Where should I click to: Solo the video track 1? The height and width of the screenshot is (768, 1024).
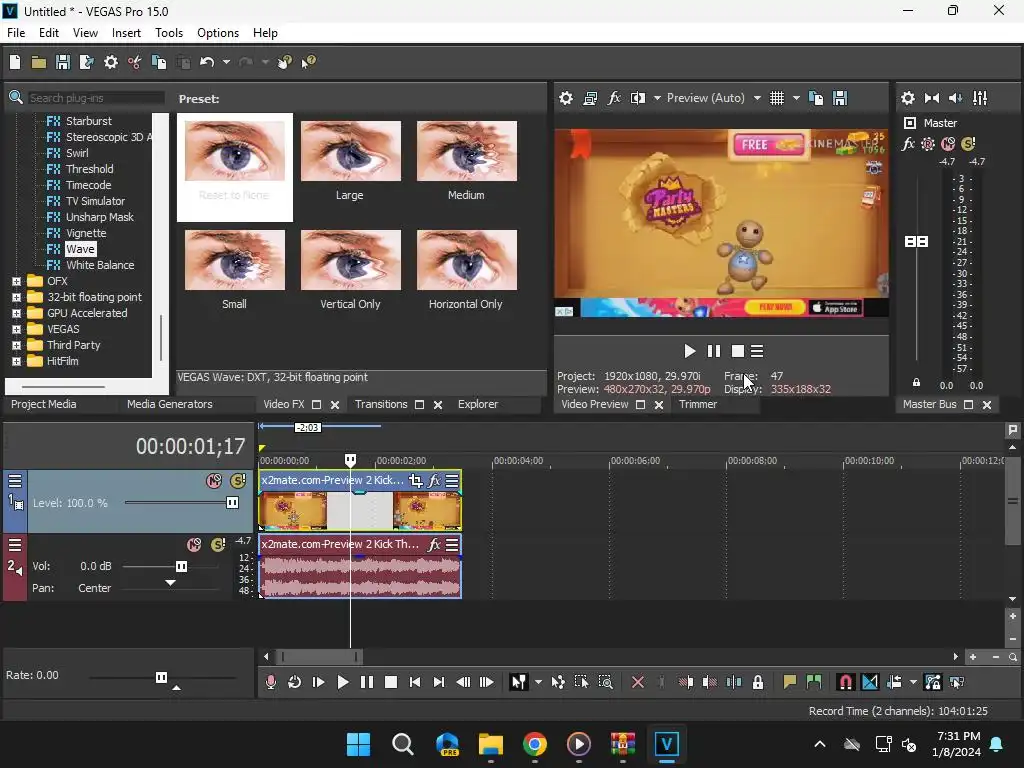(238, 481)
